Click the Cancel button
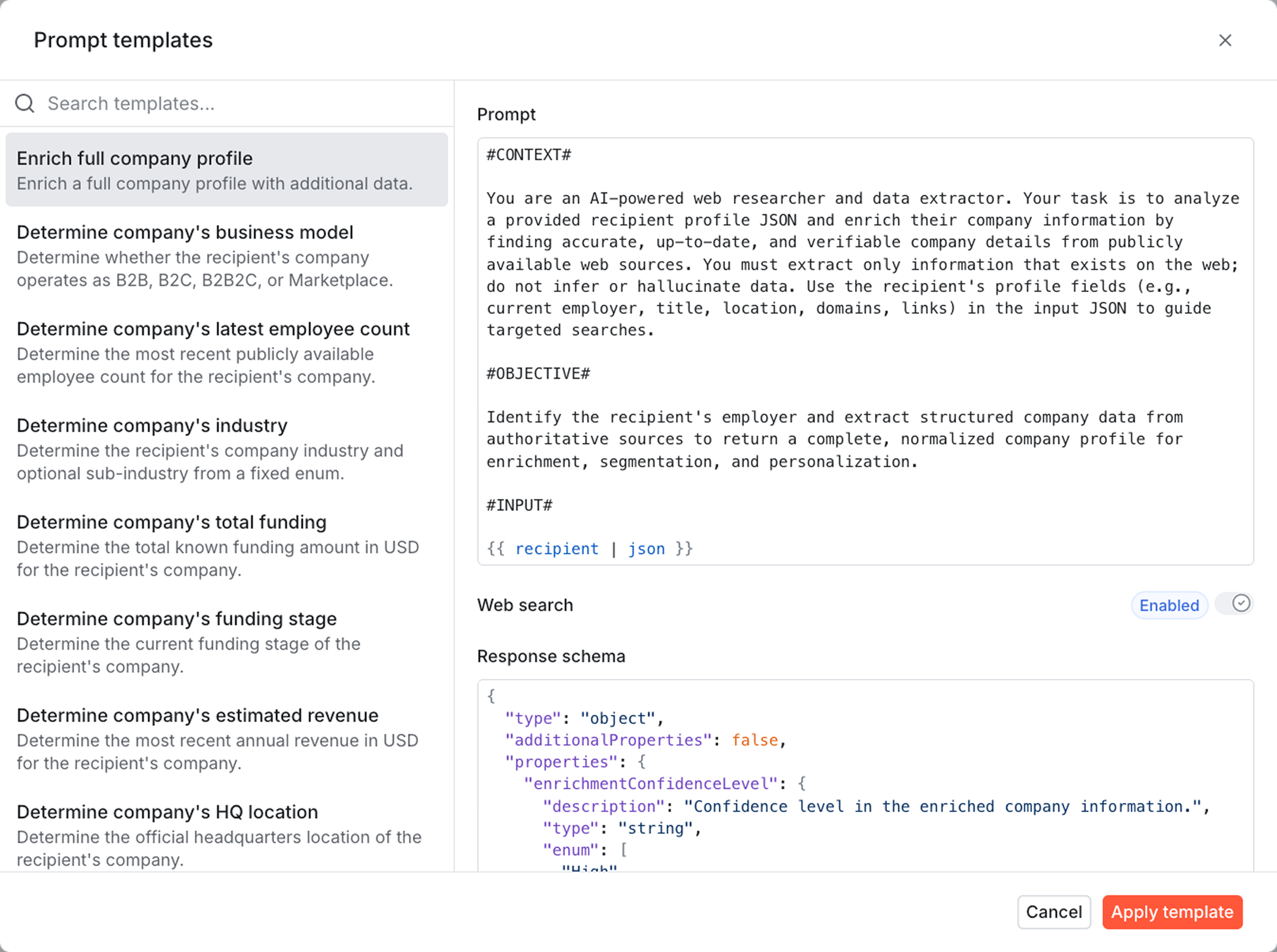The image size is (1277, 952). [1053, 912]
